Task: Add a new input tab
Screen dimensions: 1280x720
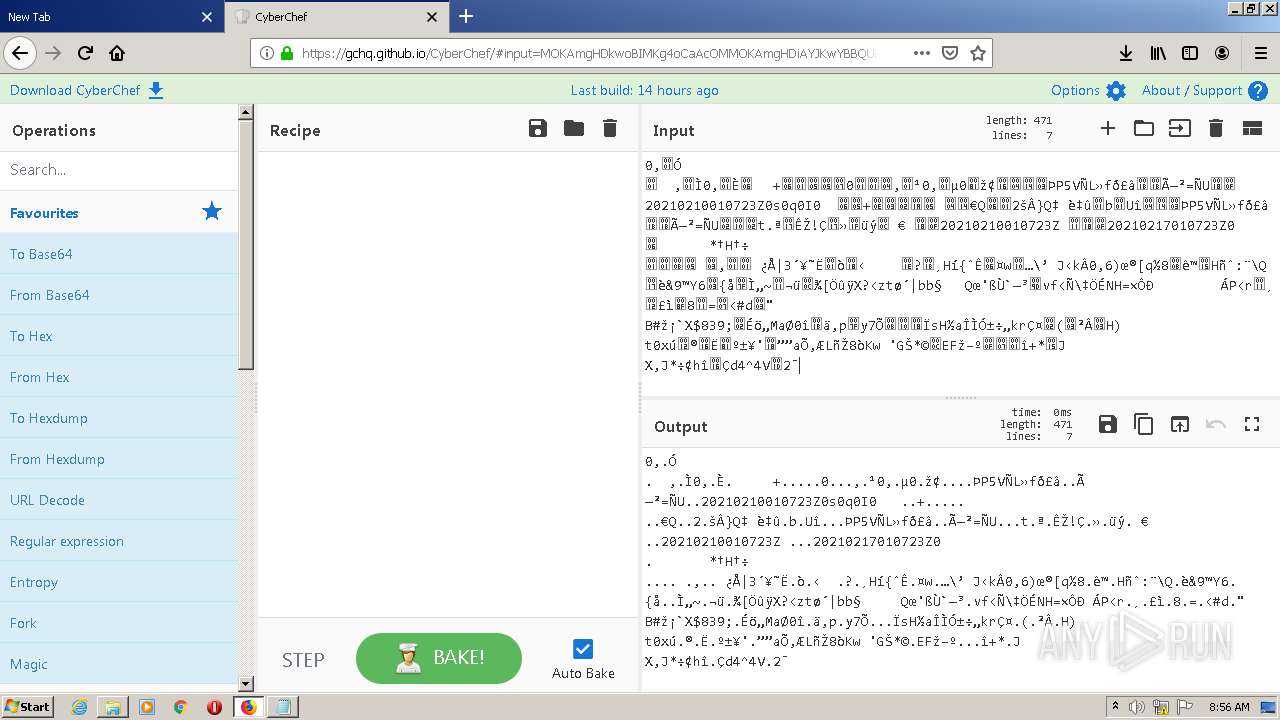Action: [1108, 128]
